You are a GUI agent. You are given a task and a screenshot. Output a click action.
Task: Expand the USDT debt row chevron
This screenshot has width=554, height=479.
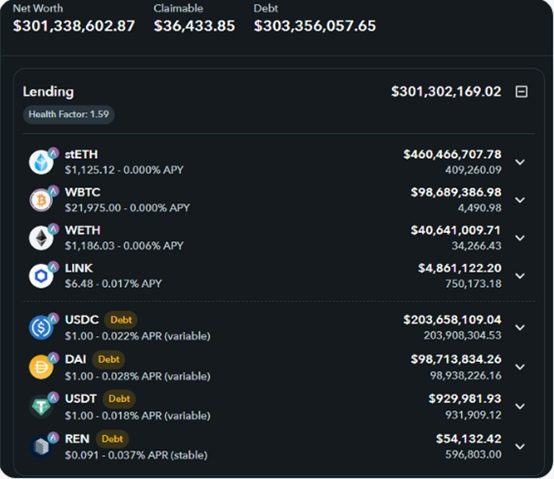(x=520, y=406)
